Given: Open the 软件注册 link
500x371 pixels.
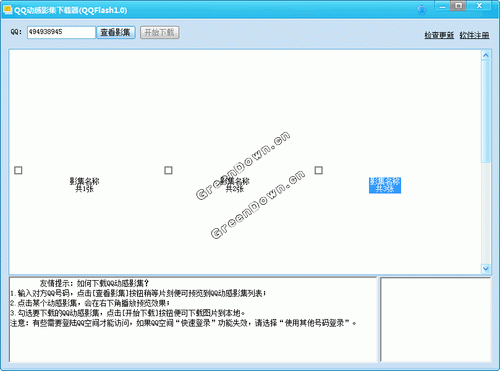Looking at the screenshot, I should pos(474,35).
